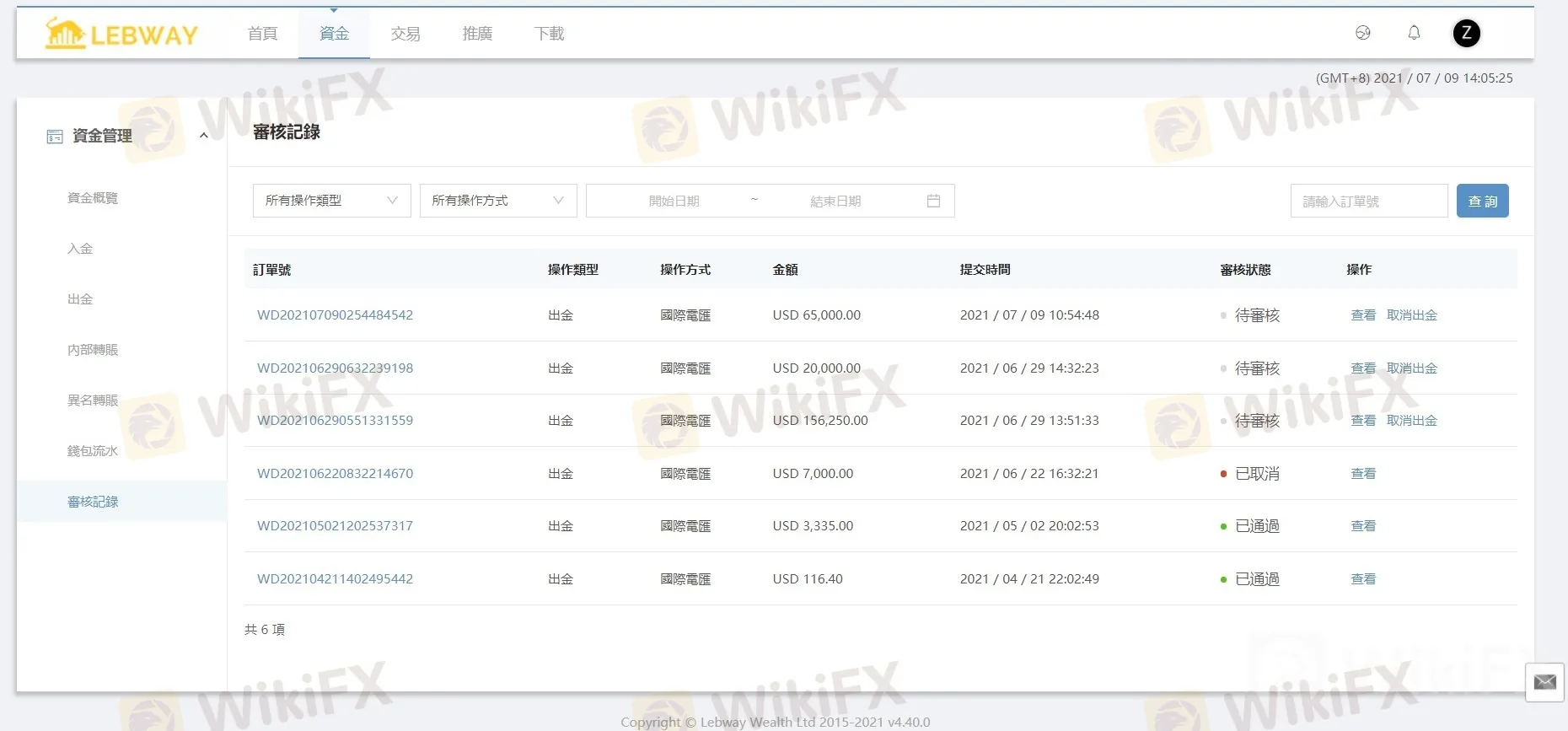
Task: Open 入金 in sidebar
Action: coord(80,249)
